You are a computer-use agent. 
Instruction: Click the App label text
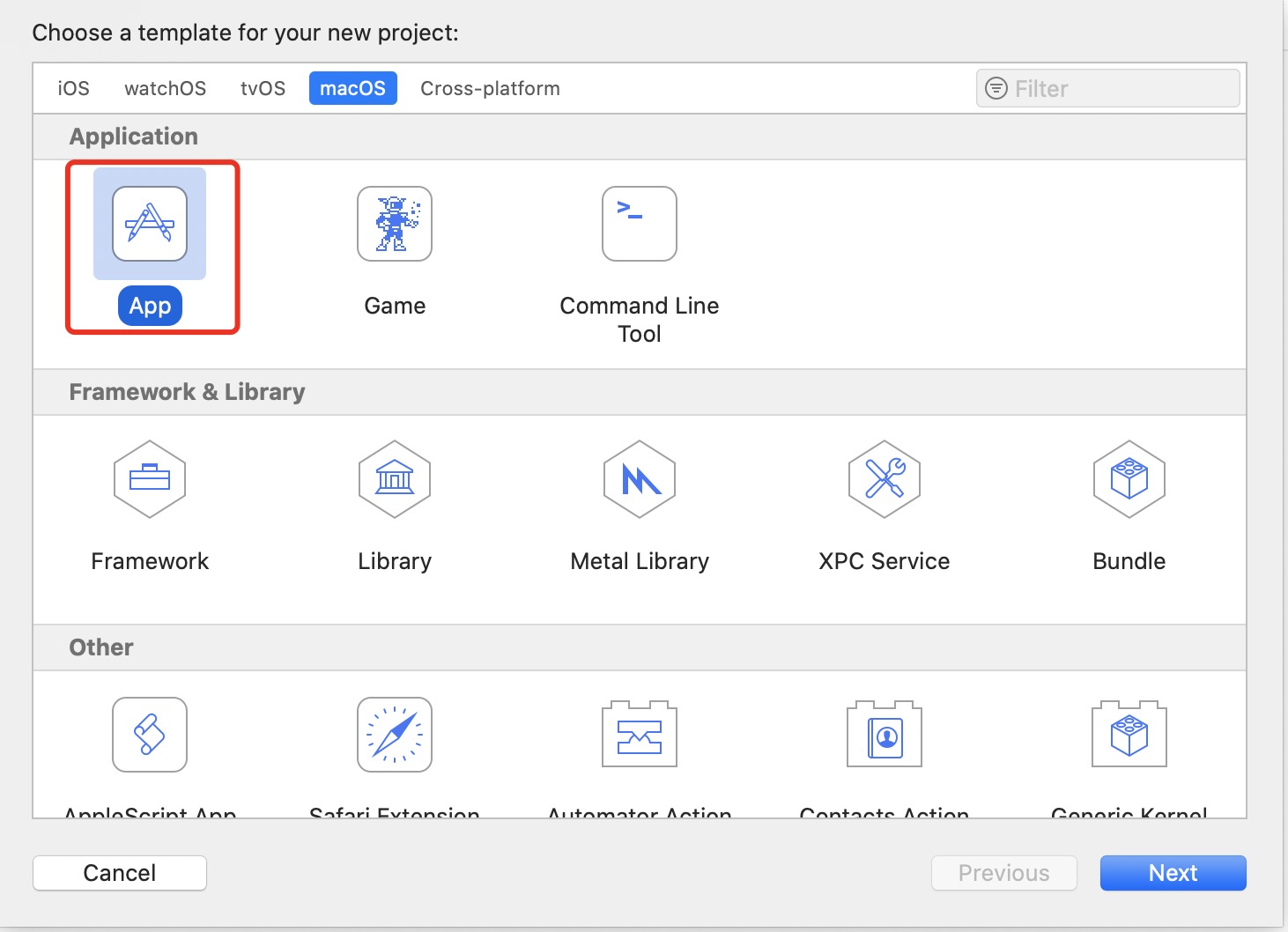coord(150,306)
